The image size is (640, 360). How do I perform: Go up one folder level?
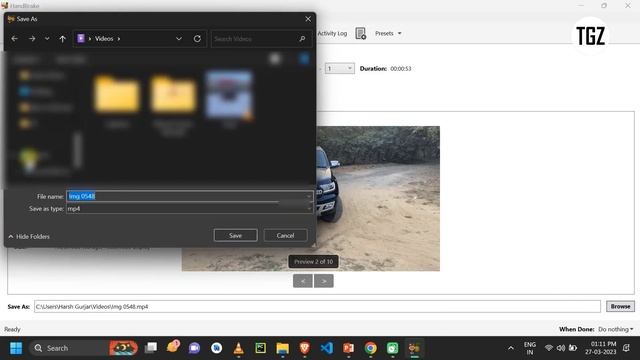point(62,39)
